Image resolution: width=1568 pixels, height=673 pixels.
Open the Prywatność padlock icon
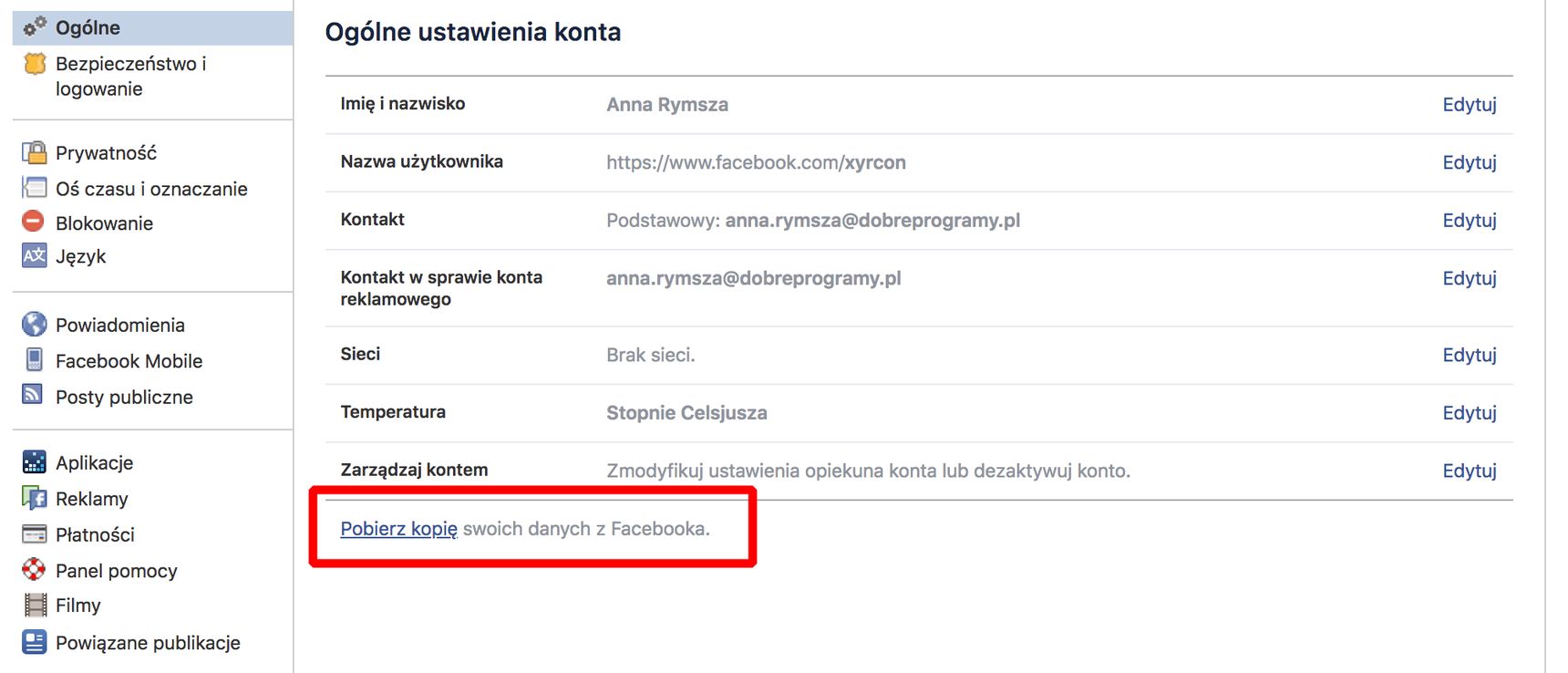[35, 152]
